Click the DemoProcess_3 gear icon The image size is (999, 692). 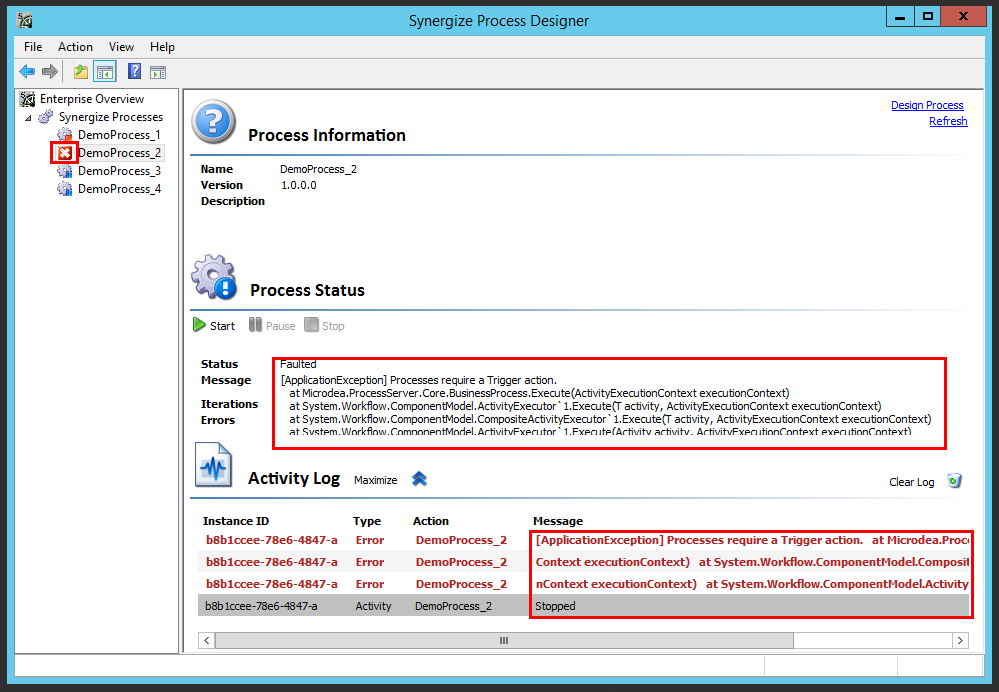pos(64,171)
